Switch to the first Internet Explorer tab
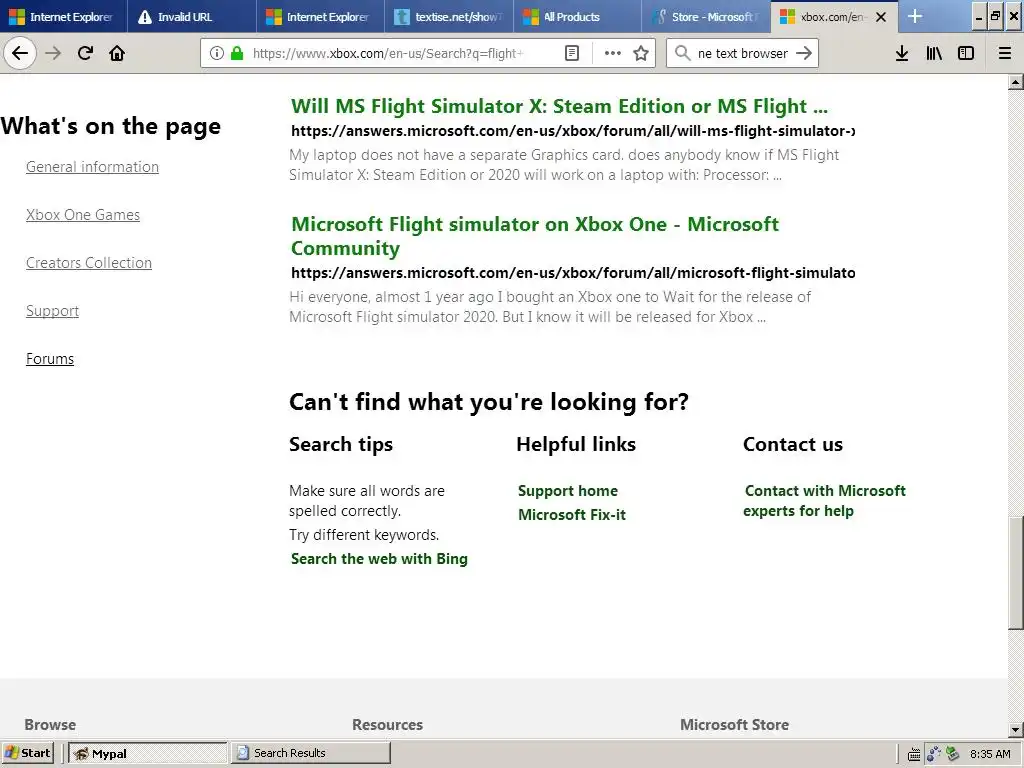The width and height of the screenshot is (1024, 768). (x=63, y=17)
